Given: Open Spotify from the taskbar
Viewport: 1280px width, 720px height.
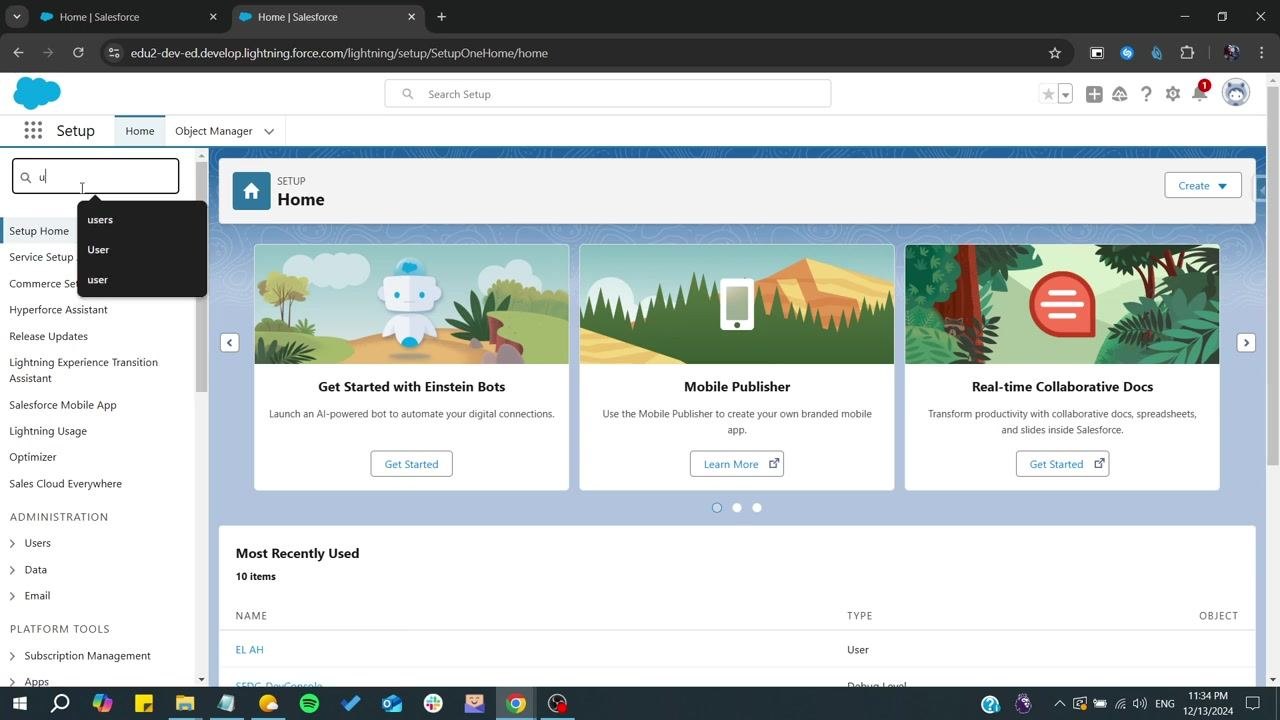Looking at the screenshot, I should coord(309,703).
